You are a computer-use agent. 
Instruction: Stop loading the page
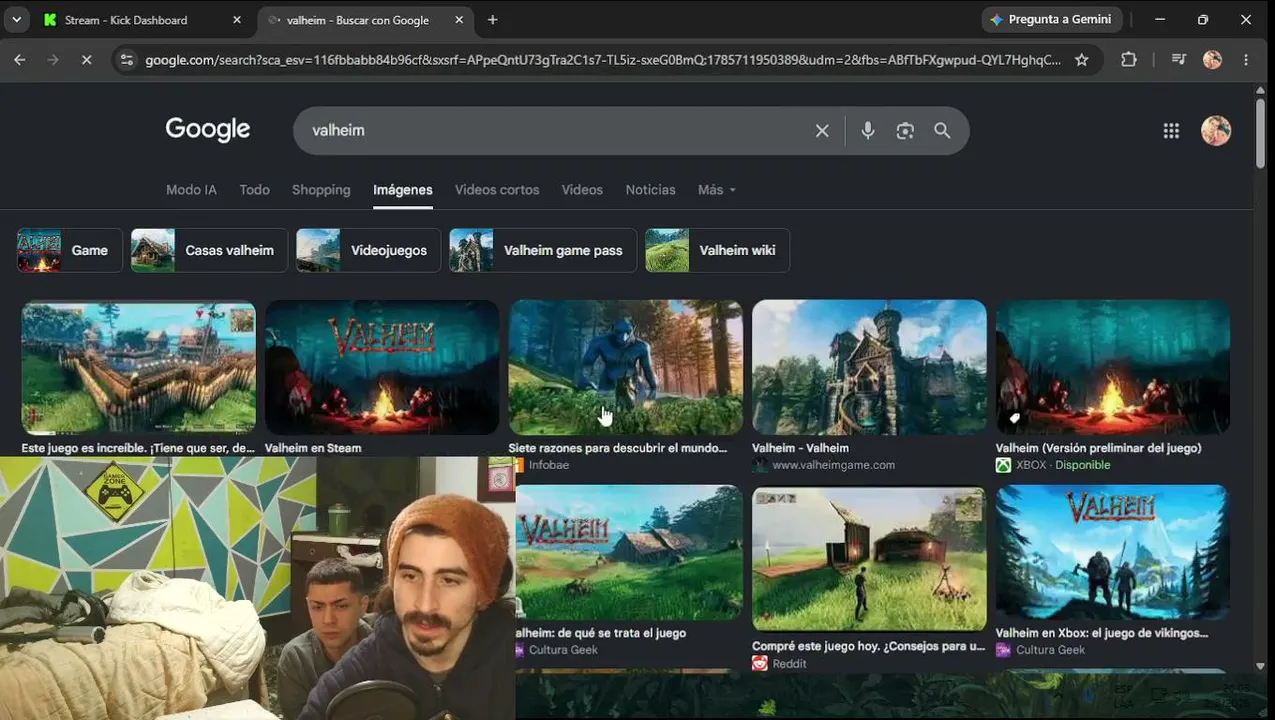[86, 60]
